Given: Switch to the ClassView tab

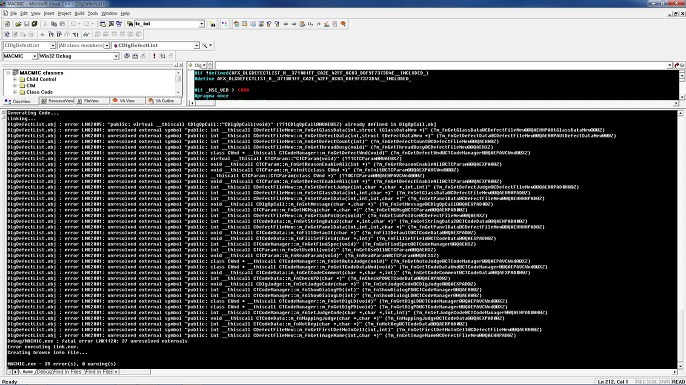Looking at the screenshot, I should (x=18, y=101).
